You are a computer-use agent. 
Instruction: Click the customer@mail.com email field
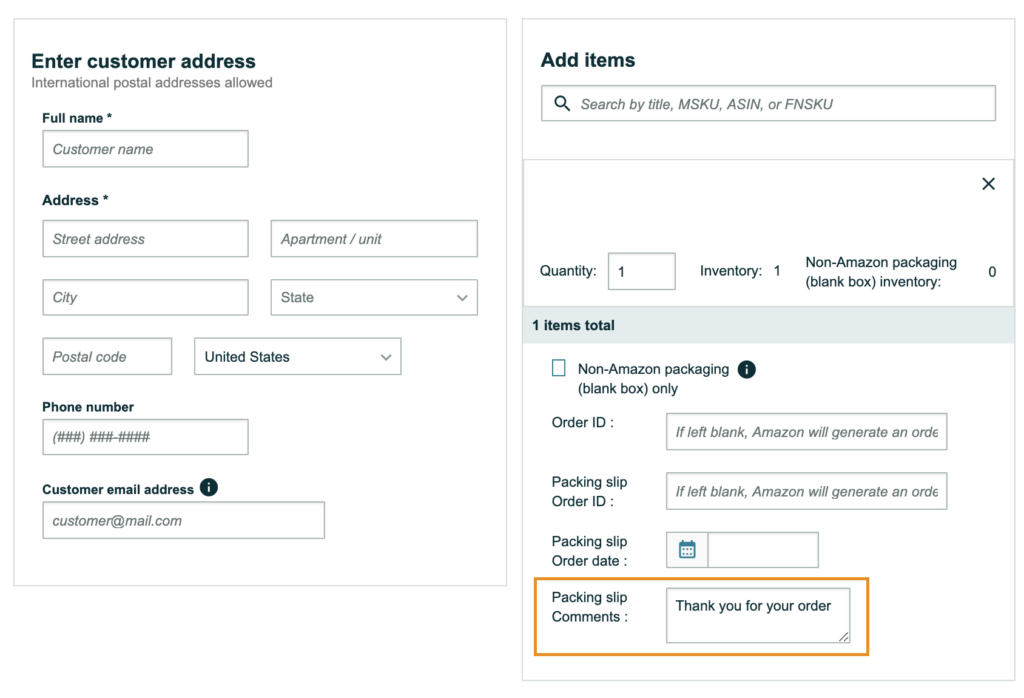[x=183, y=520]
